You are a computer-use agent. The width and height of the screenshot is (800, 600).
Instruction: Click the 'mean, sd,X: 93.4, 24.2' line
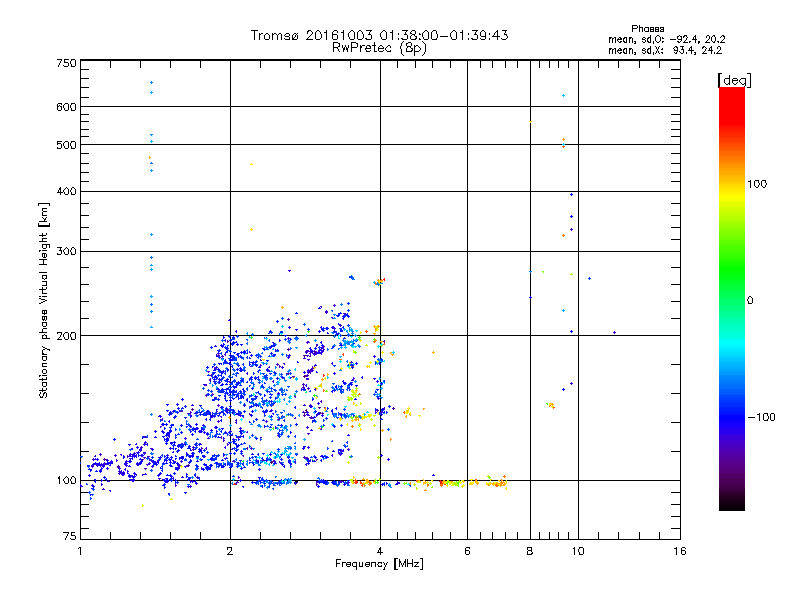tap(665, 50)
